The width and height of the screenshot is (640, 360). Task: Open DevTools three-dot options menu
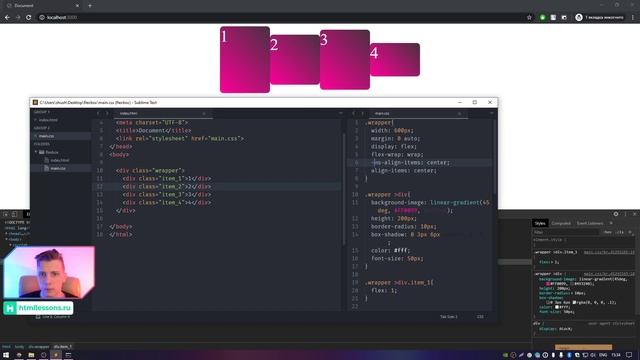click(625, 214)
